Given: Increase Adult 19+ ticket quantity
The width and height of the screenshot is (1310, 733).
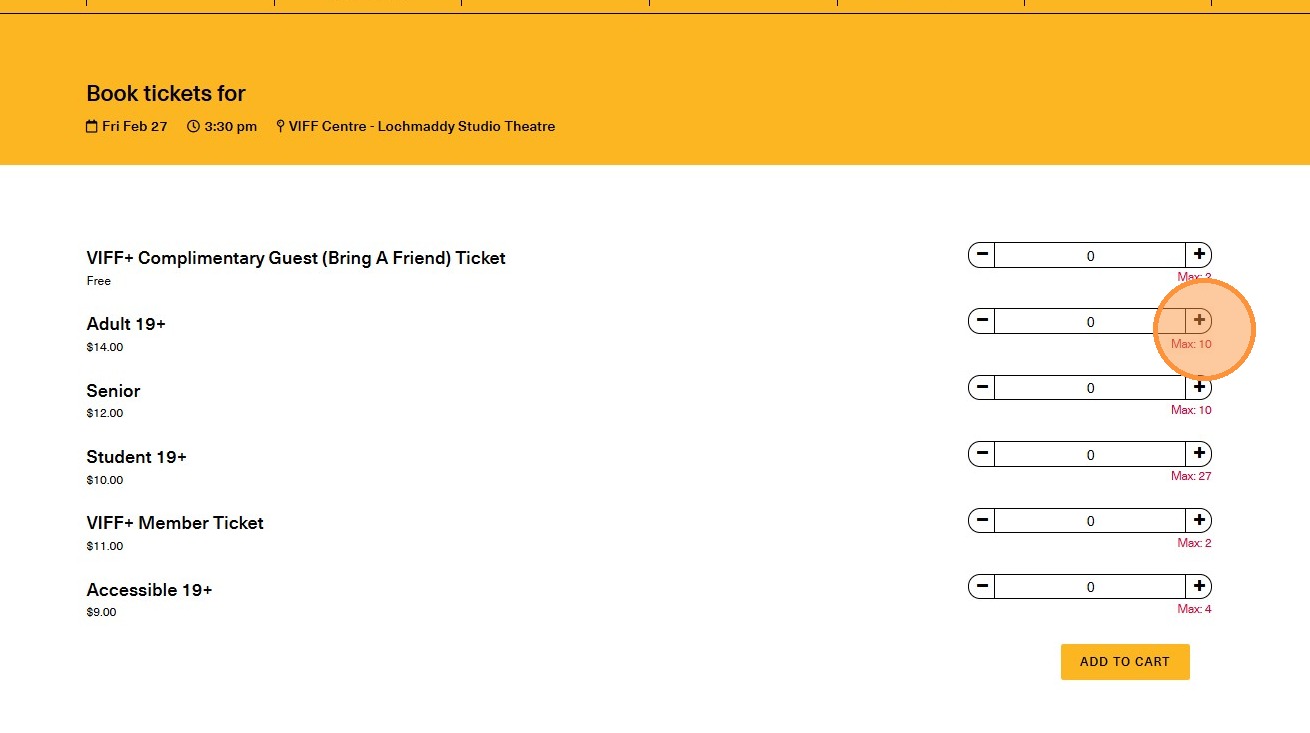Looking at the screenshot, I should point(1199,321).
